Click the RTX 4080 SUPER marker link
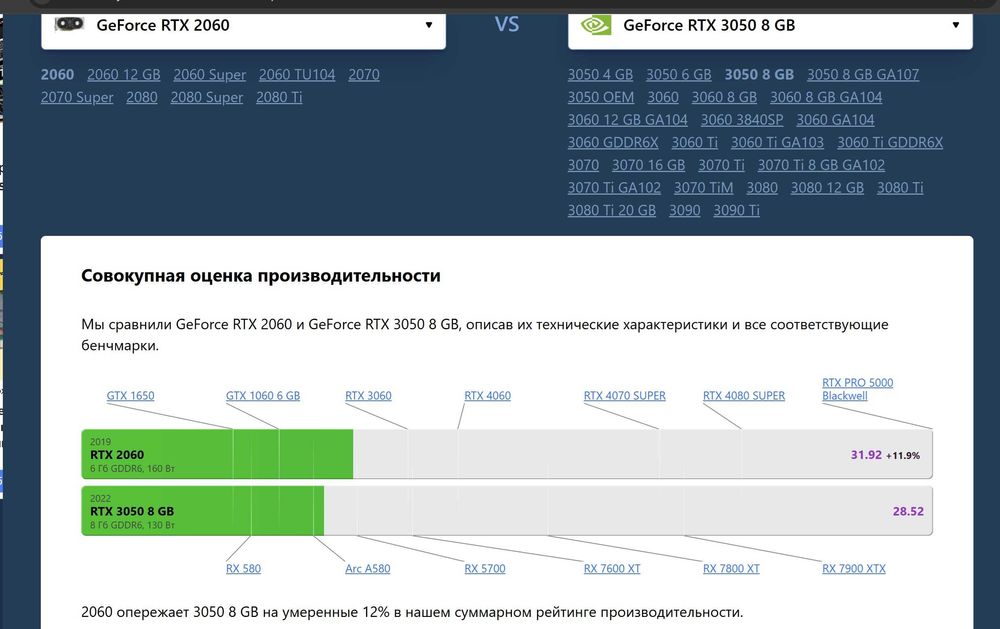The height and width of the screenshot is (629, 1000). pyautogui.click(x=744, y=396)
